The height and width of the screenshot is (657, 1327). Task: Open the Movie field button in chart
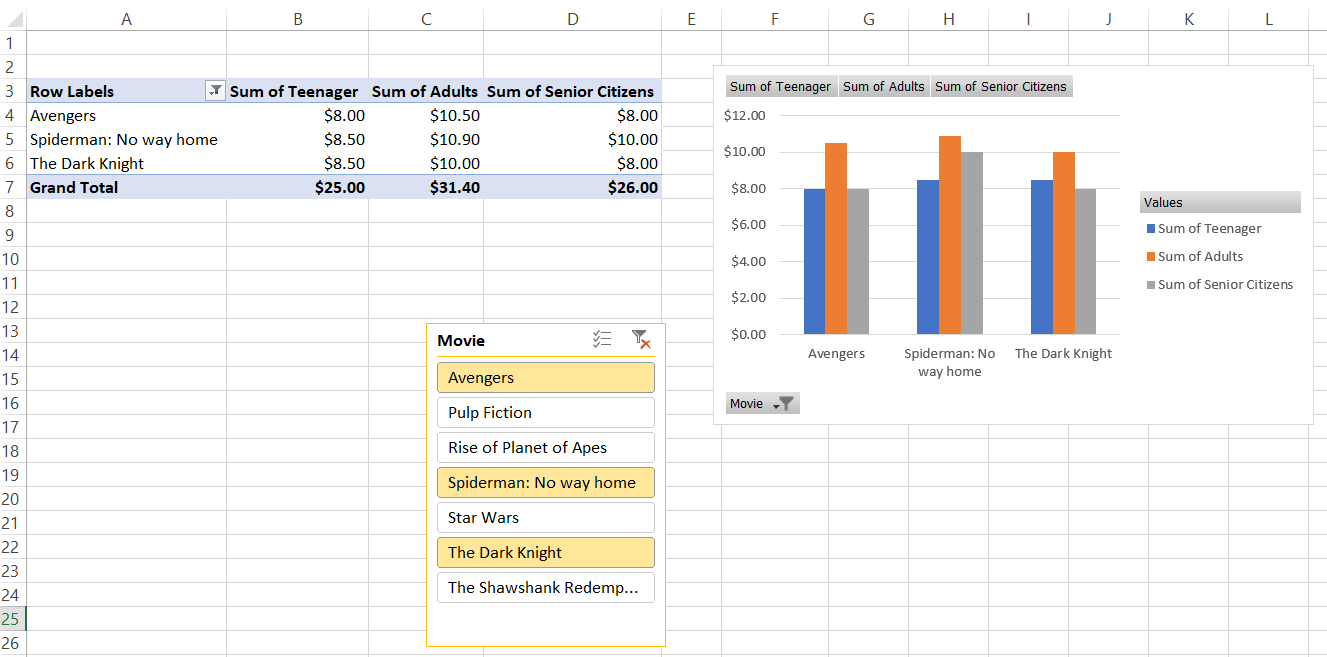(762, 404)
